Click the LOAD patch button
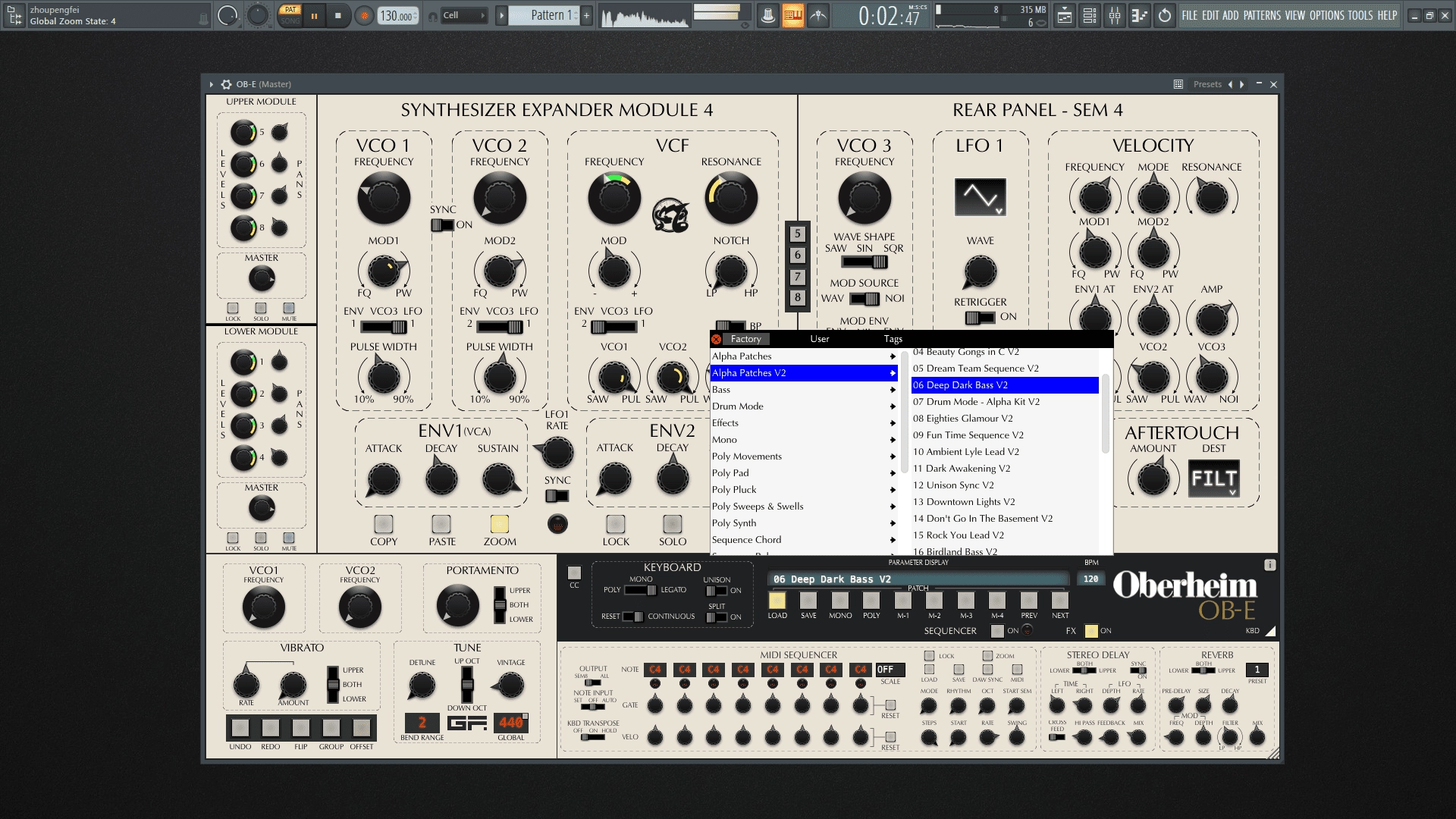 777,601
